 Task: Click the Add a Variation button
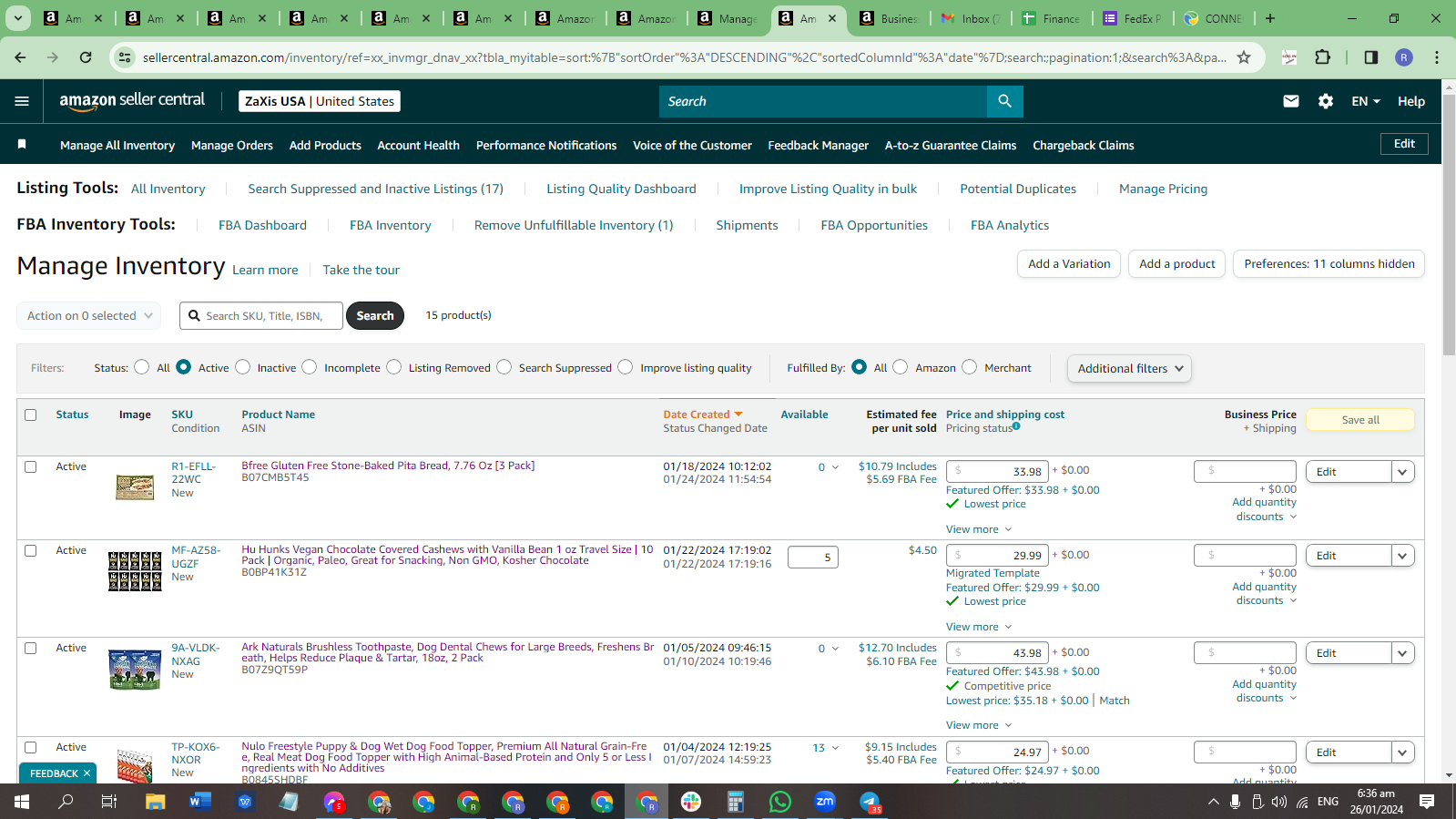(1069, 264)
